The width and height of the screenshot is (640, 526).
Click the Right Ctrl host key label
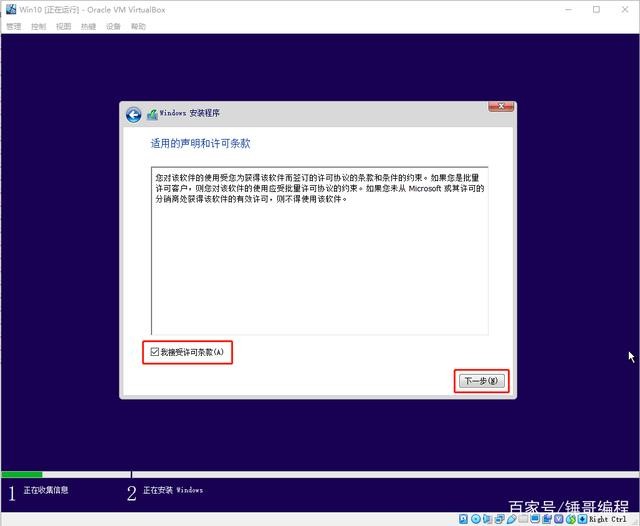pos(608,519)
